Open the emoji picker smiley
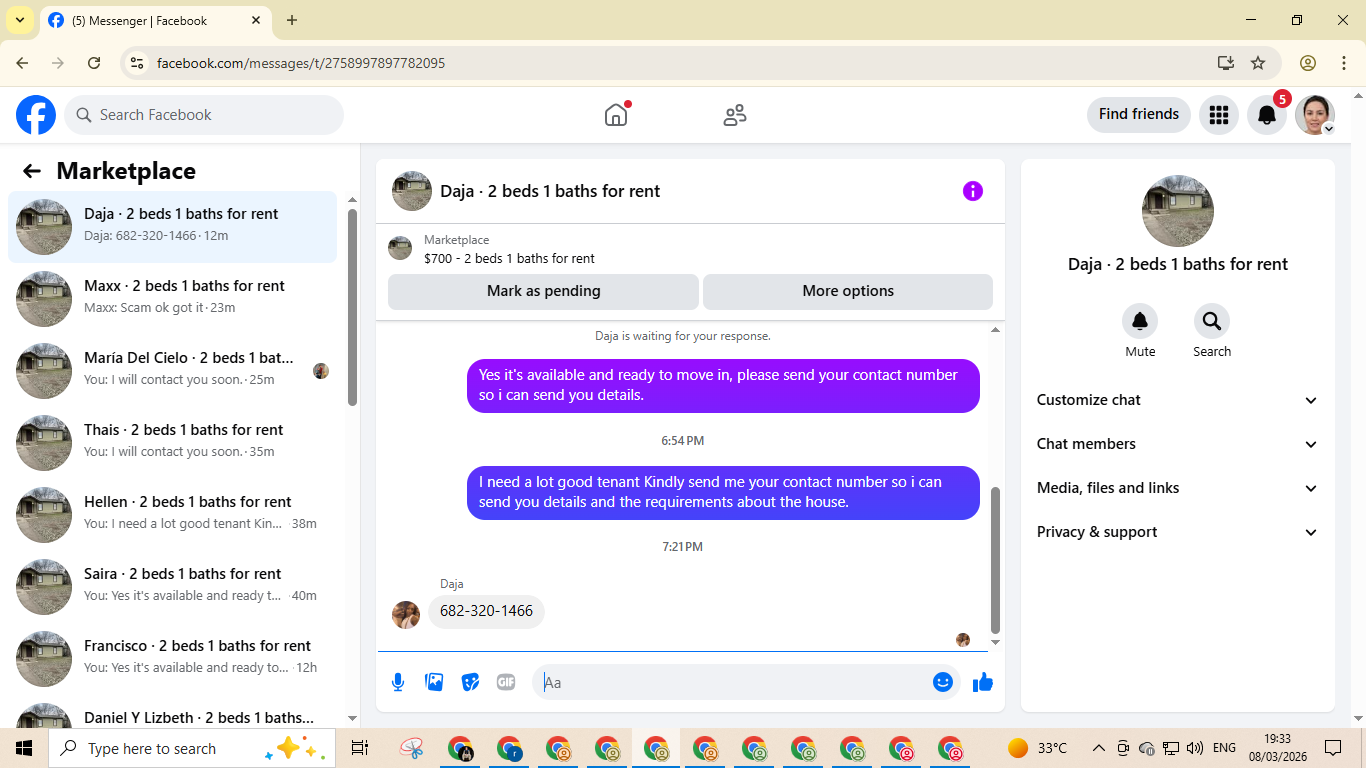The height and width of the screenshot is (768, 1366). coord(943,682)
